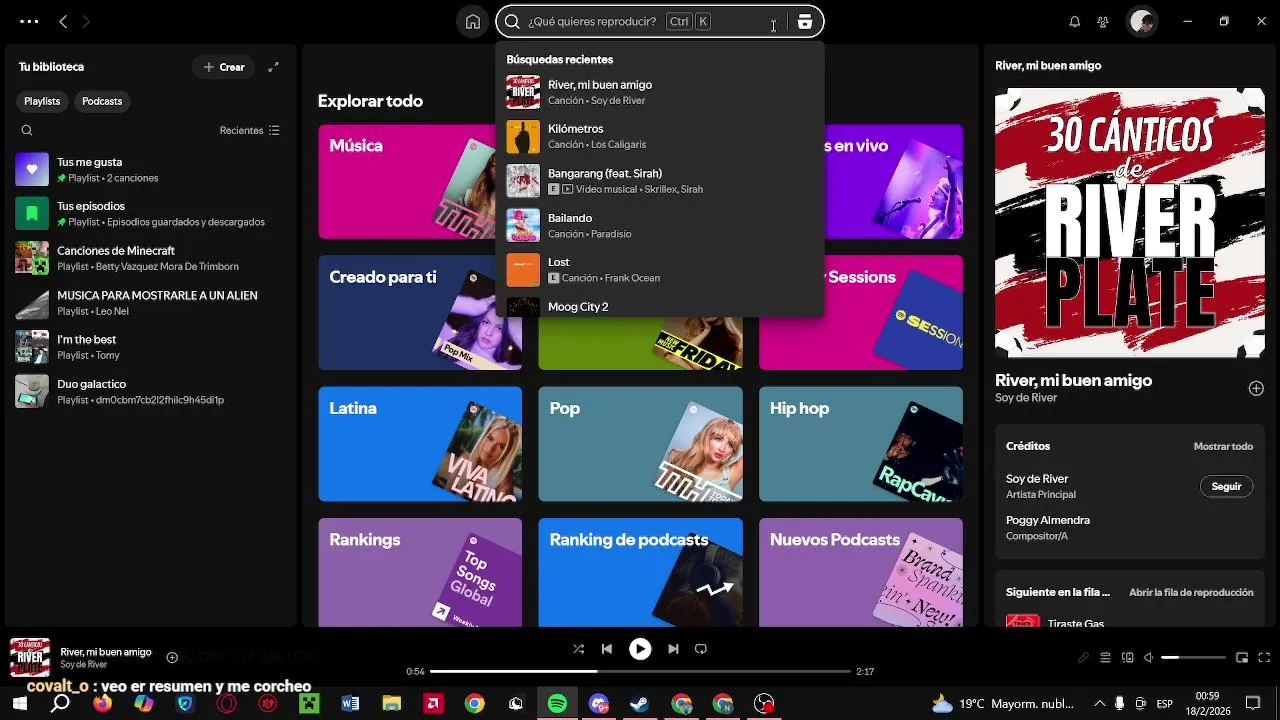The width and height of the screenshot is (1280, 720).
Task: Search within Tu biblioteca
Action: (27, 130)
